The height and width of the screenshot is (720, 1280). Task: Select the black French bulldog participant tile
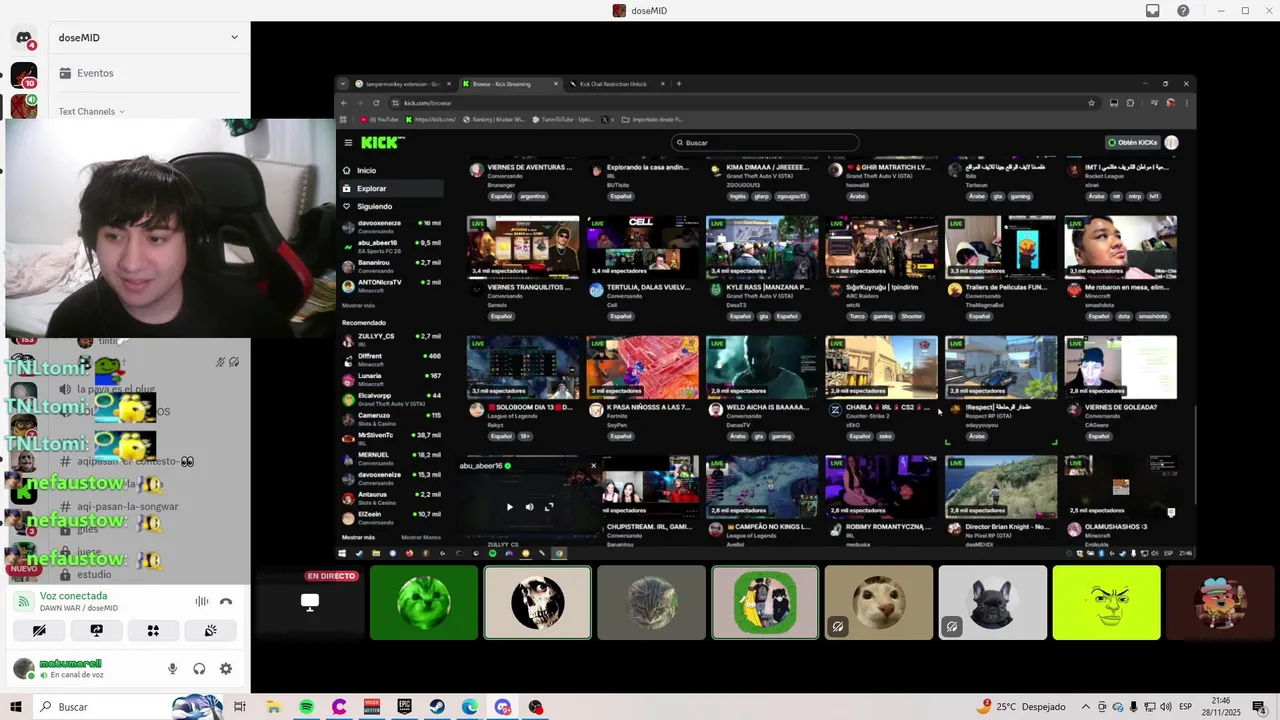993,603
